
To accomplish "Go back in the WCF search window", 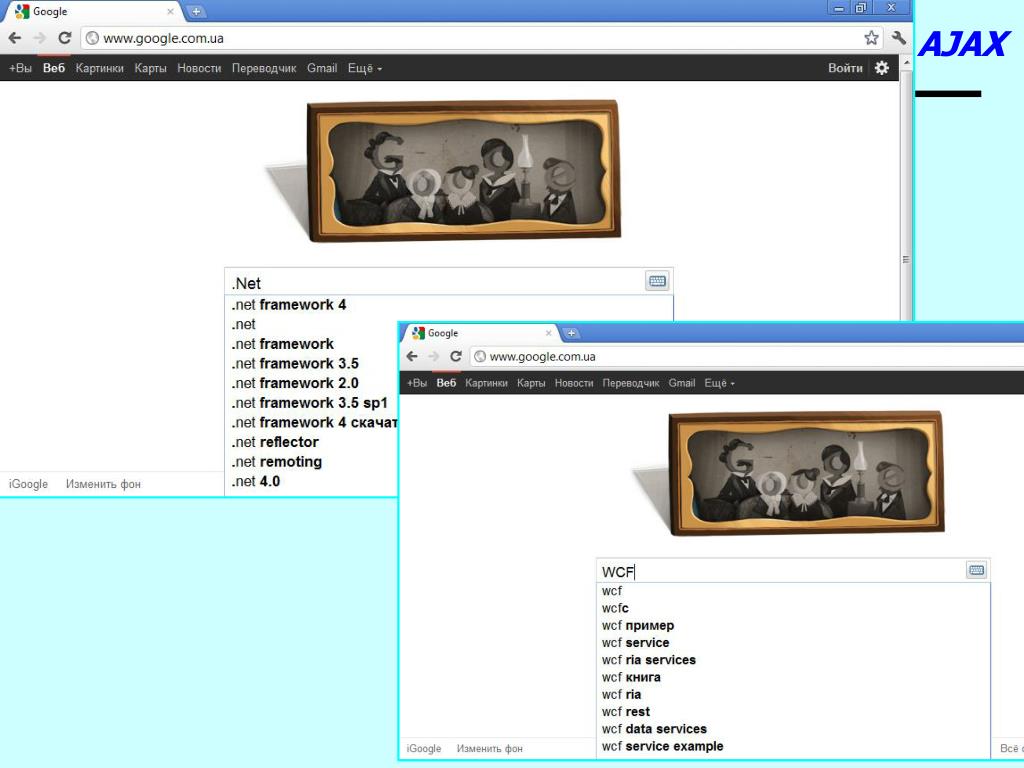I will [411, 356].
